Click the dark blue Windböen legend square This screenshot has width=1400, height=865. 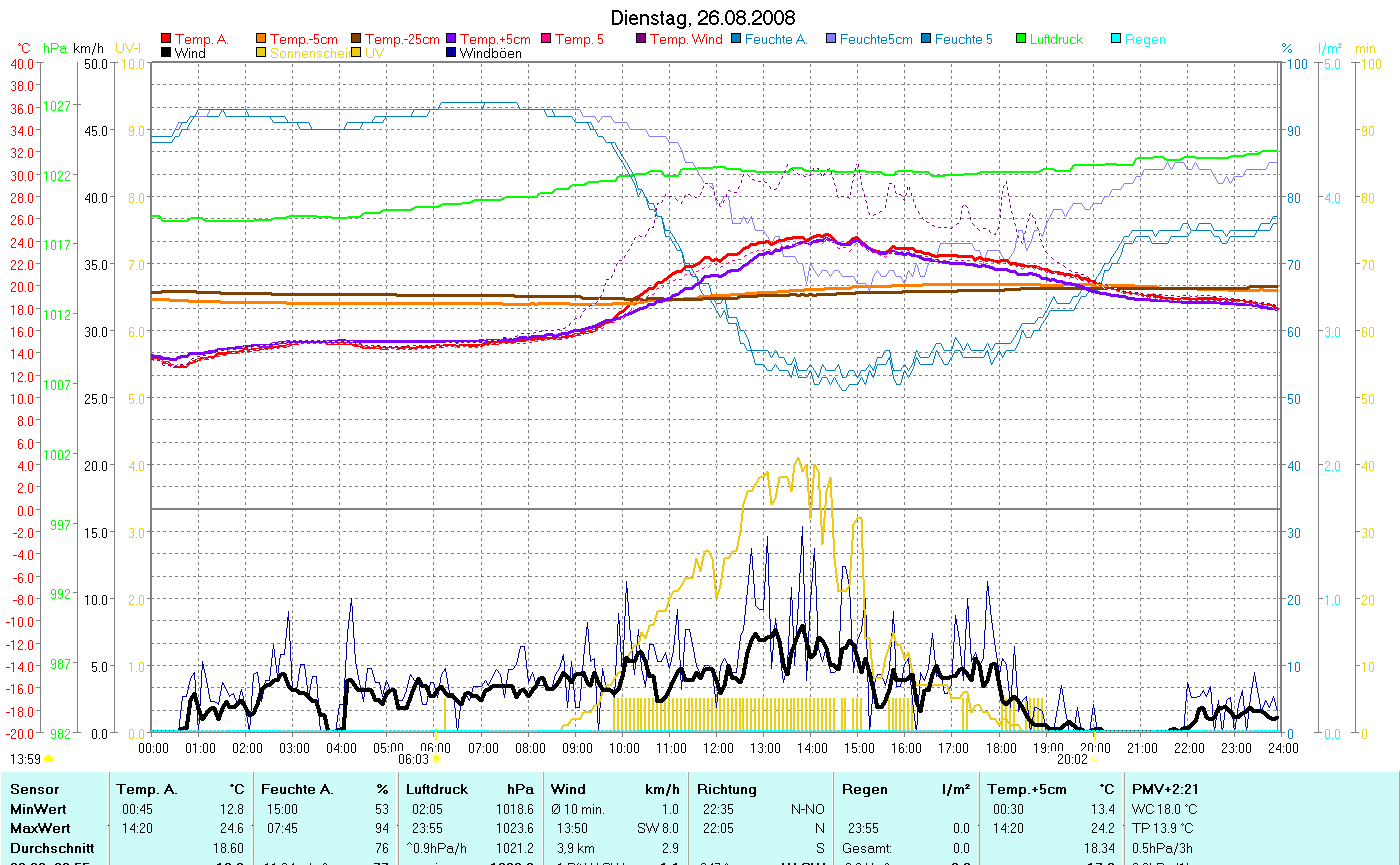(x=451, y=54)
